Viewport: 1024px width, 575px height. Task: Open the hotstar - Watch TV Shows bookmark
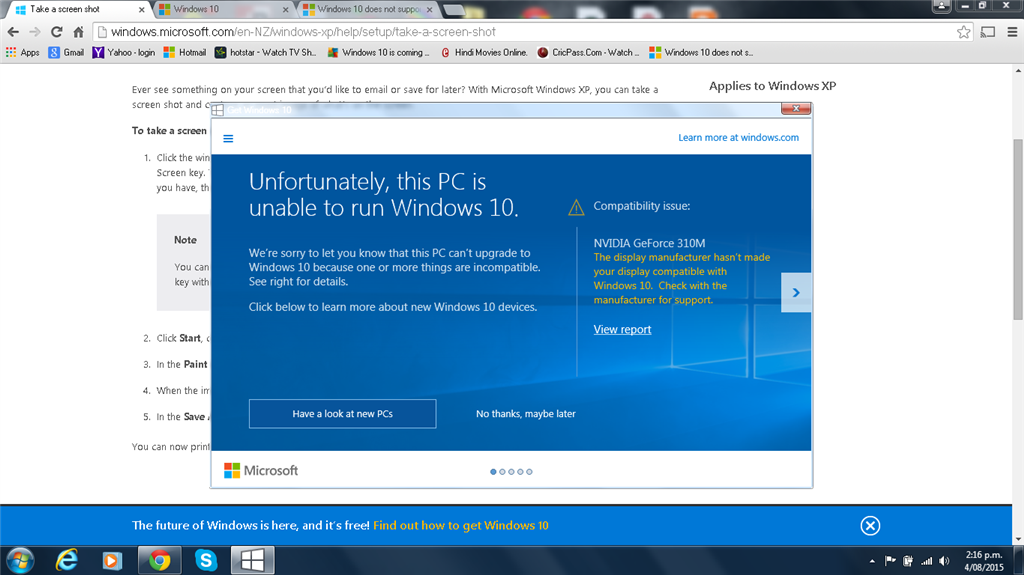(x=266, y=52)
